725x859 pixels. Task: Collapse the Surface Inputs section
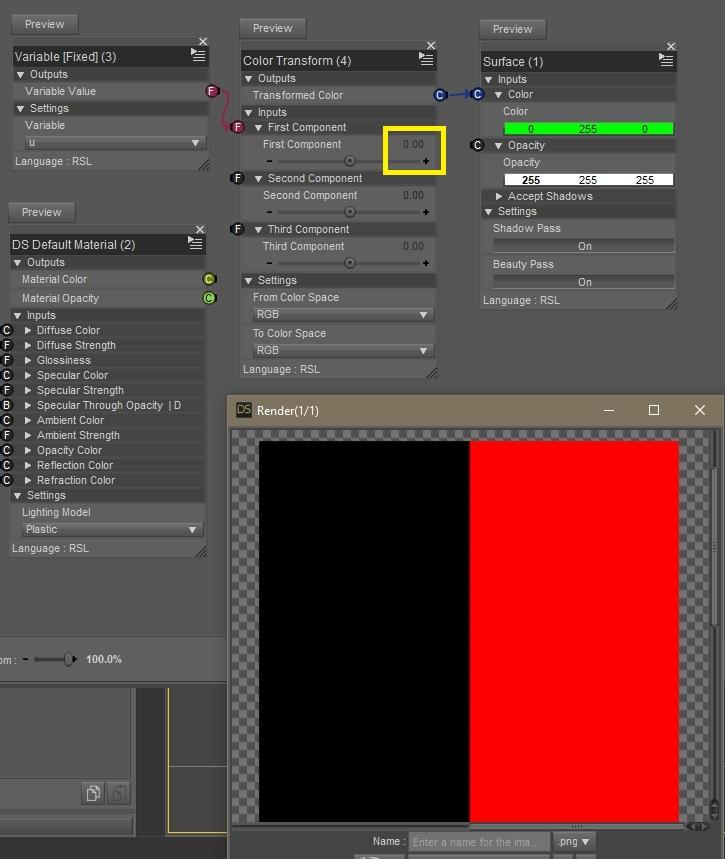[x=488, y=80]
